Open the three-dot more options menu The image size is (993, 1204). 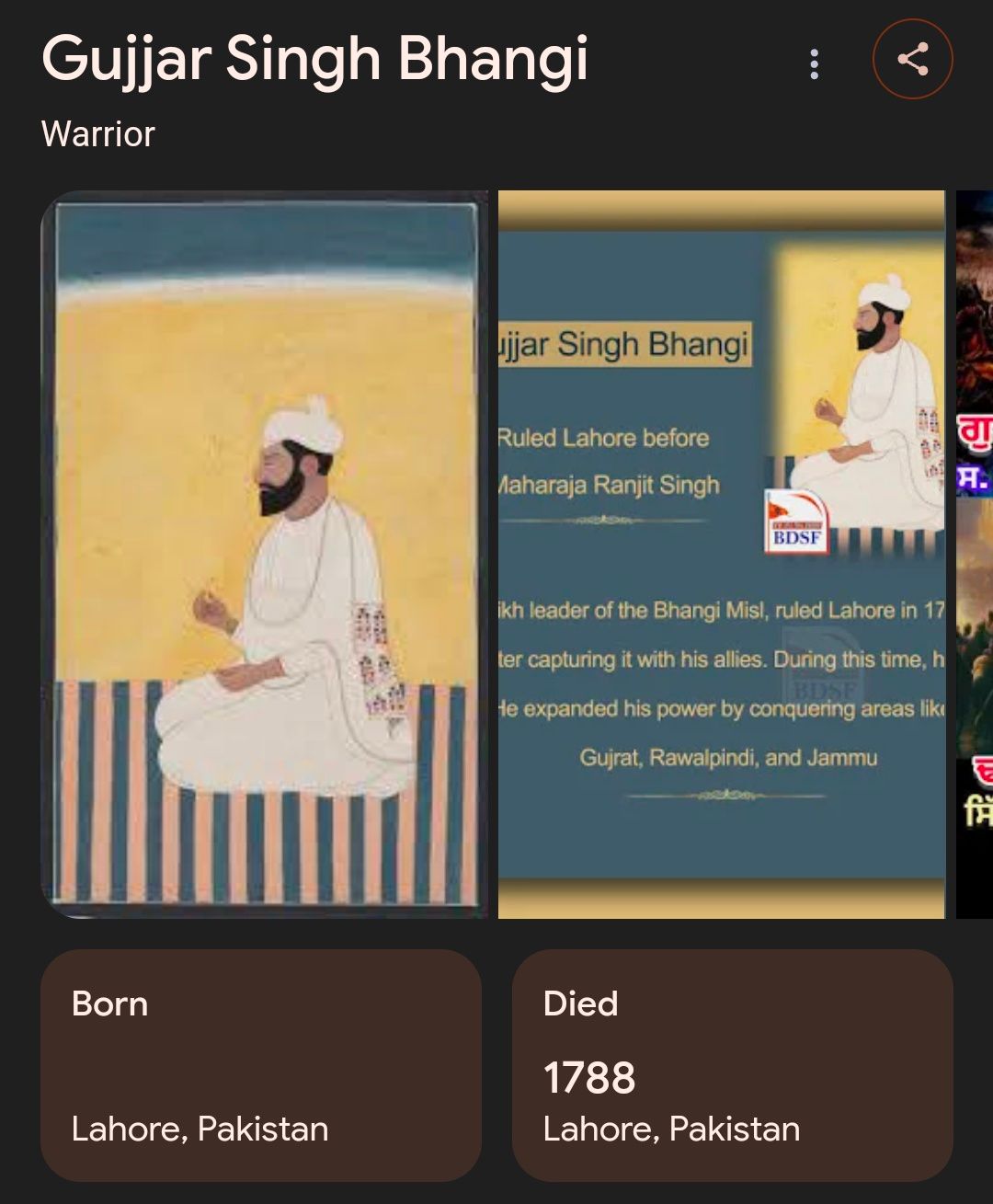click(x=814, y=63)
